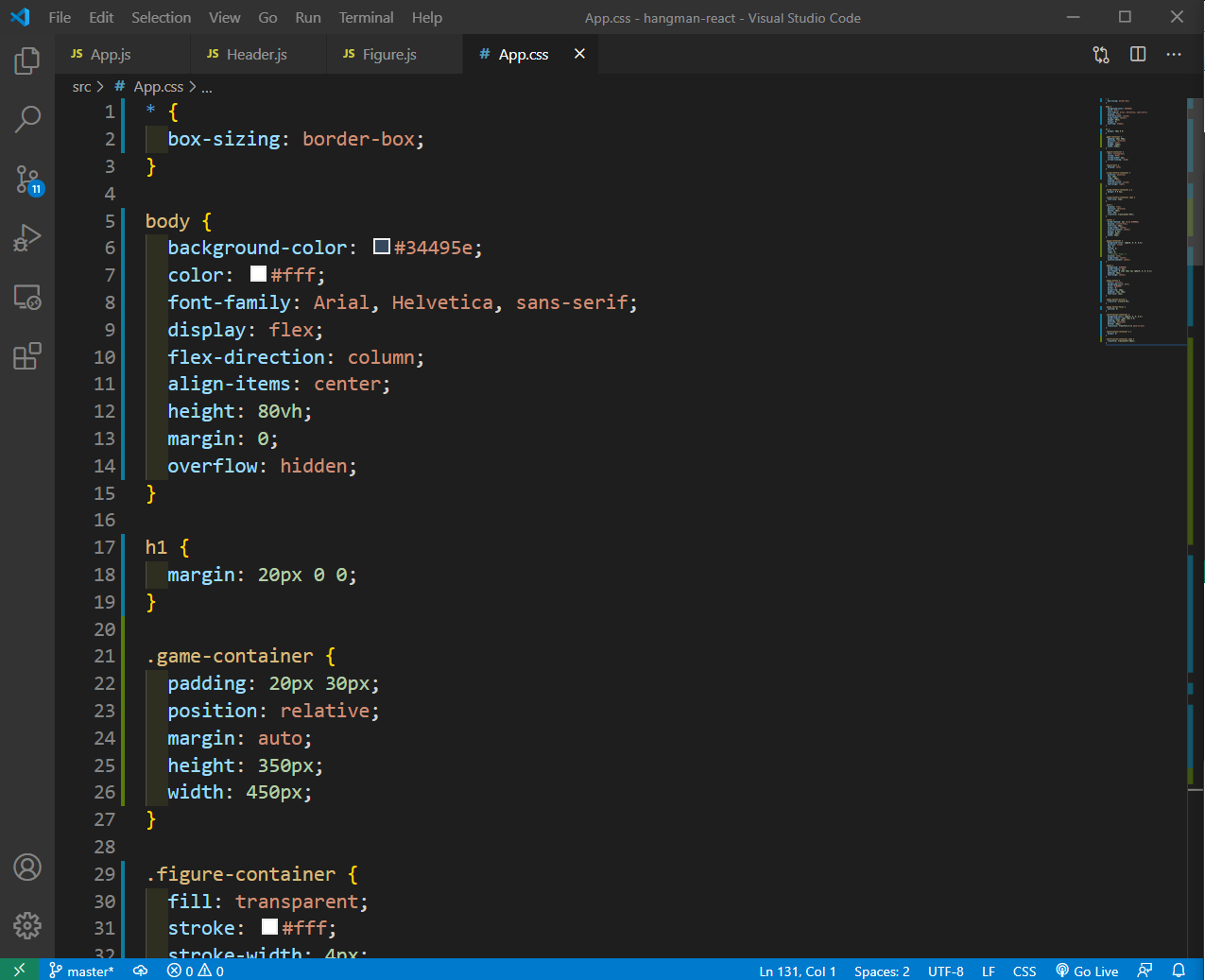
Task: Click the '.game-container' selector text
Action: pos(230,655)
